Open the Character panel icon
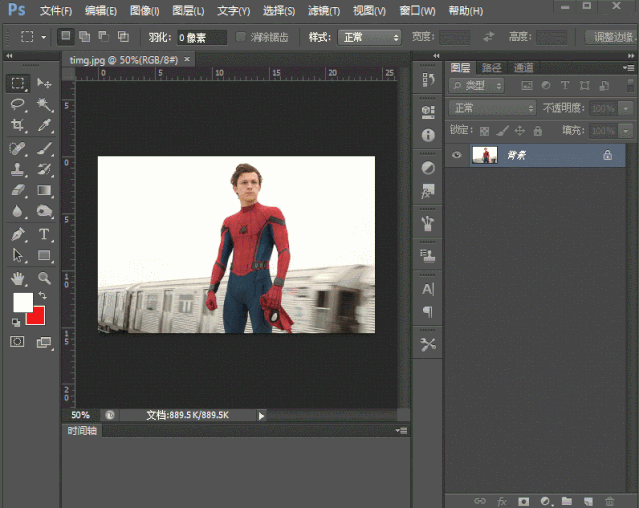Image resolution: width=639 pixels, height=508 pixels. [x=428, y=289]
